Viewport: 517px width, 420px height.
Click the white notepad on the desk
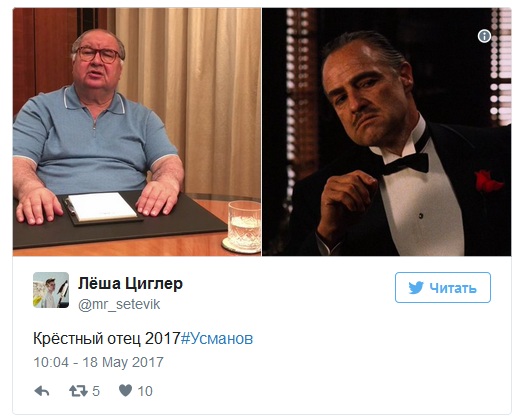coord(102,207)
